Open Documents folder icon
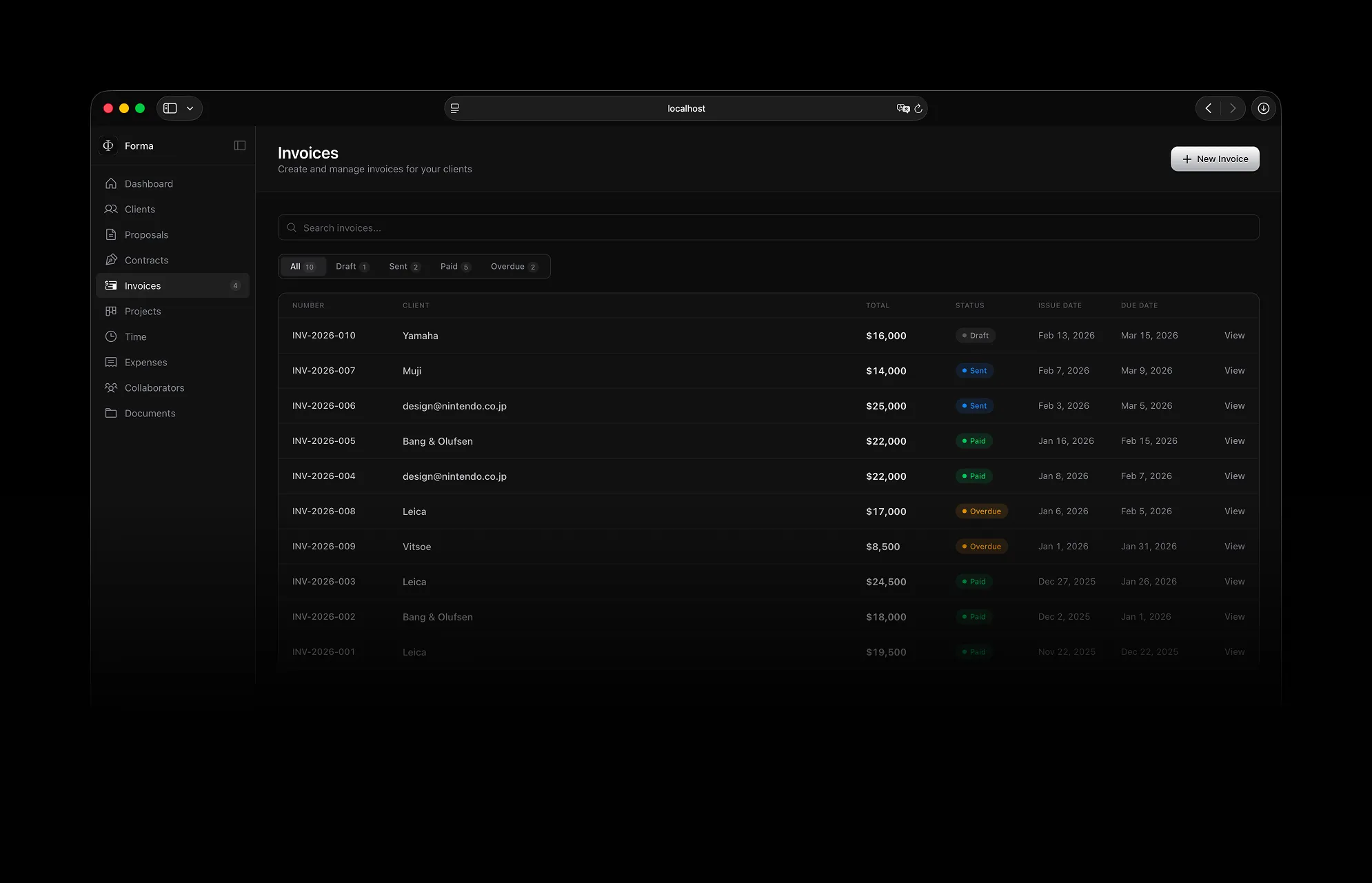Screen dimensions: 1372x883 pos(111,413)
